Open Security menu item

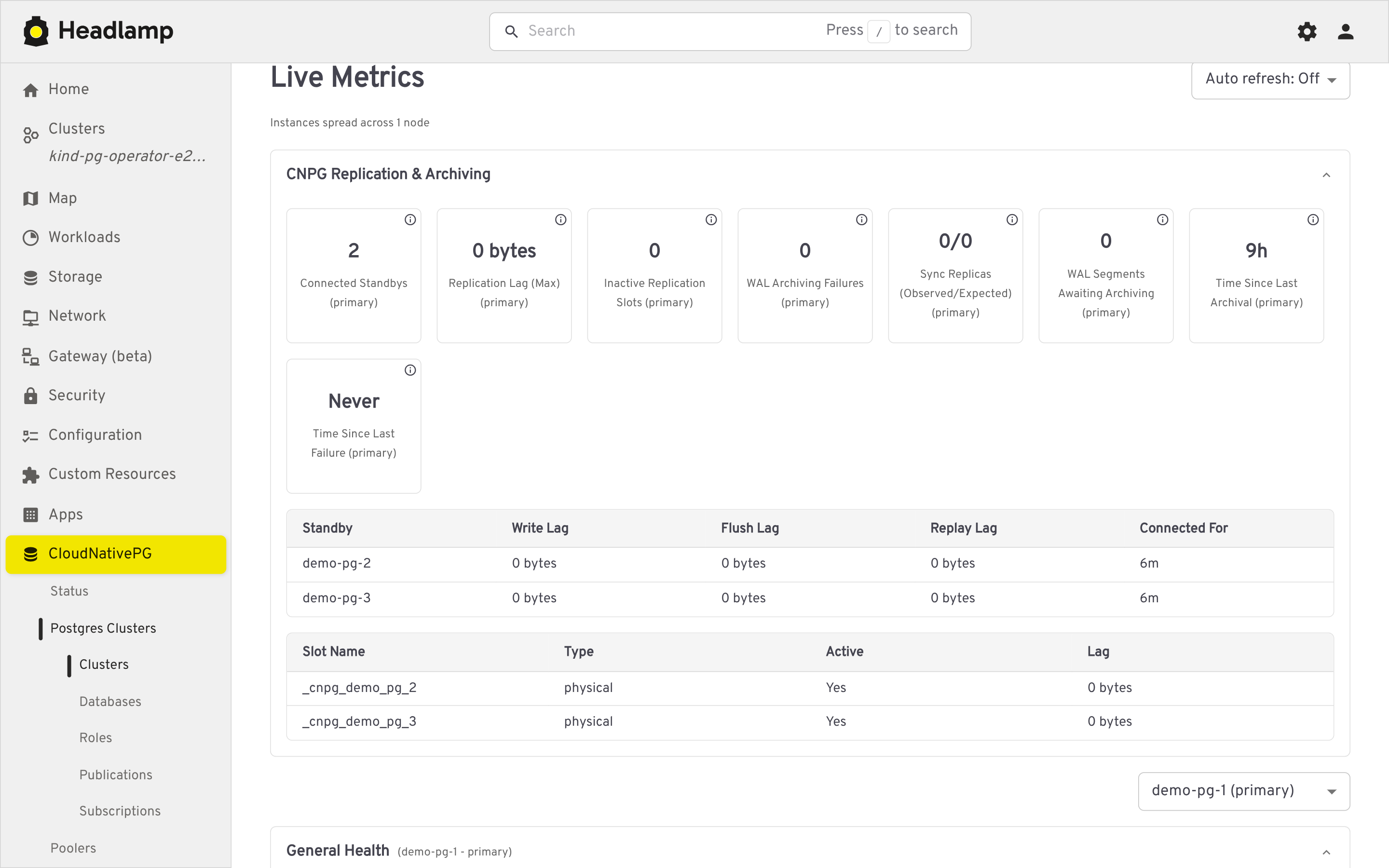(x=115, y=395)
